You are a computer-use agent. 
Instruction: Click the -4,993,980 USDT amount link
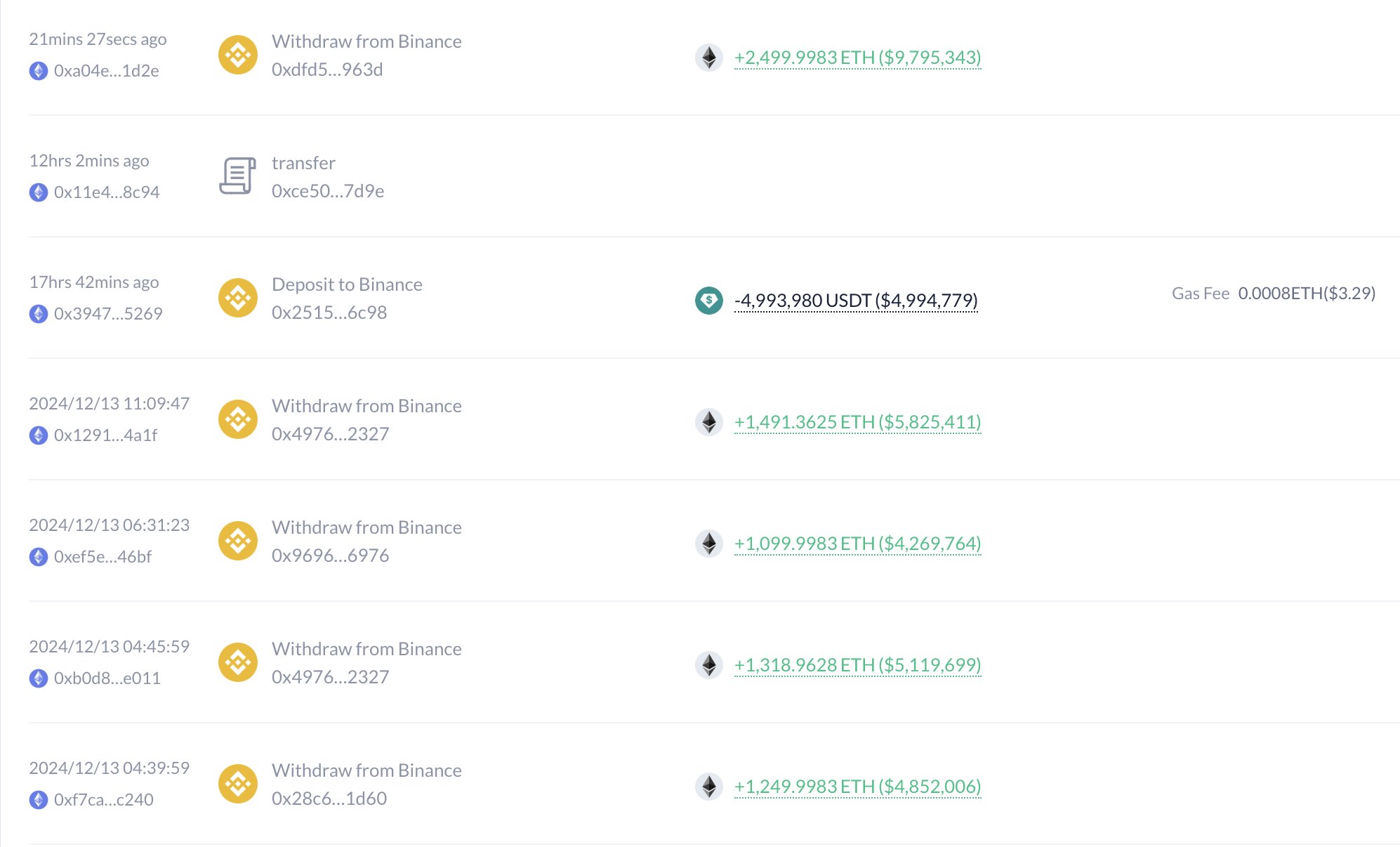tap(856, 301)
